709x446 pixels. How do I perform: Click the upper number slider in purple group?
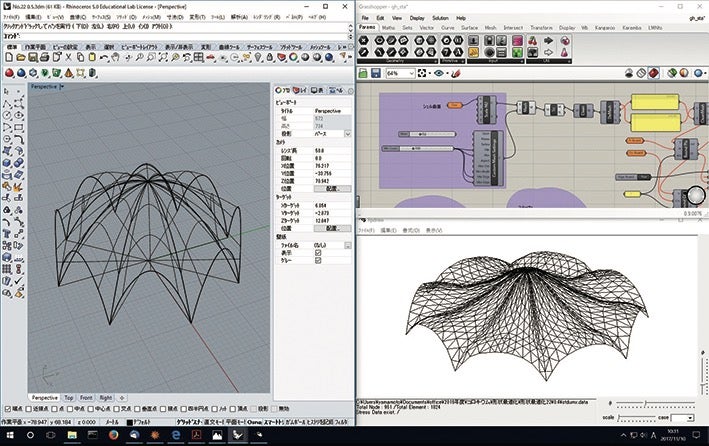427,134
